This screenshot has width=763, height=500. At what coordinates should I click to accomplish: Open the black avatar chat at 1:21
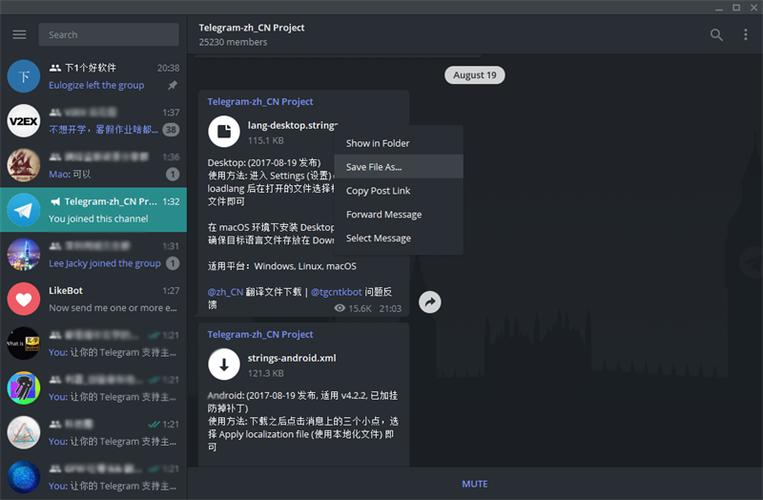pyautogui.click(x=23, y=343)
